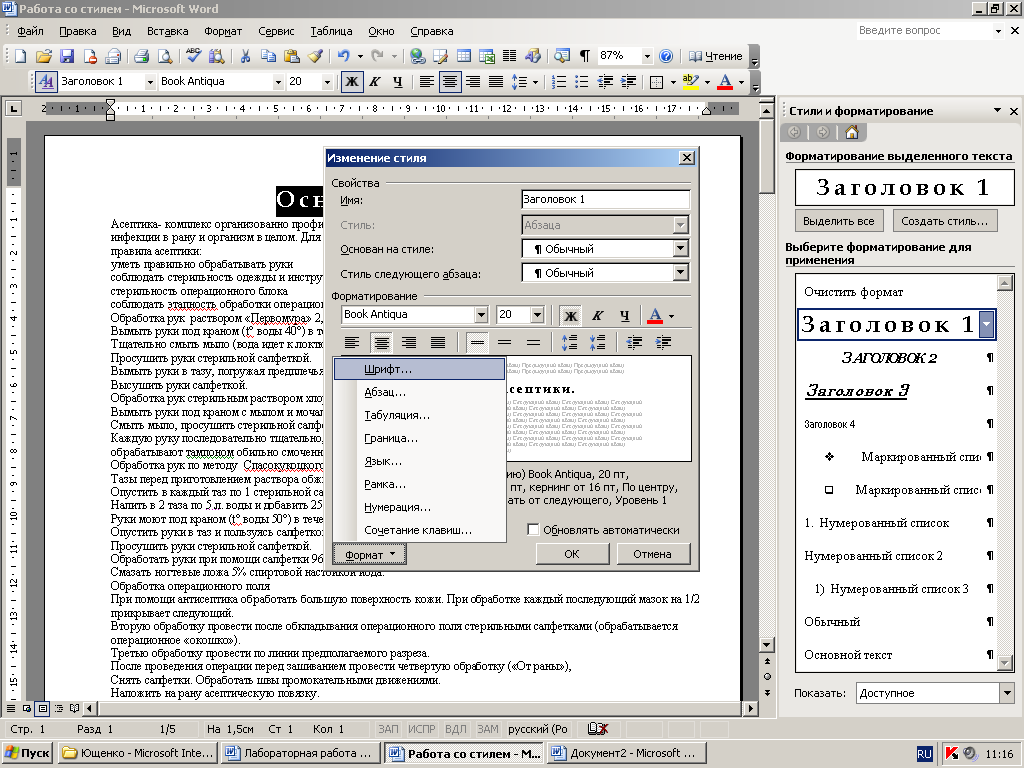Click the Print icon in the standard toolbar

coord(142,56)
